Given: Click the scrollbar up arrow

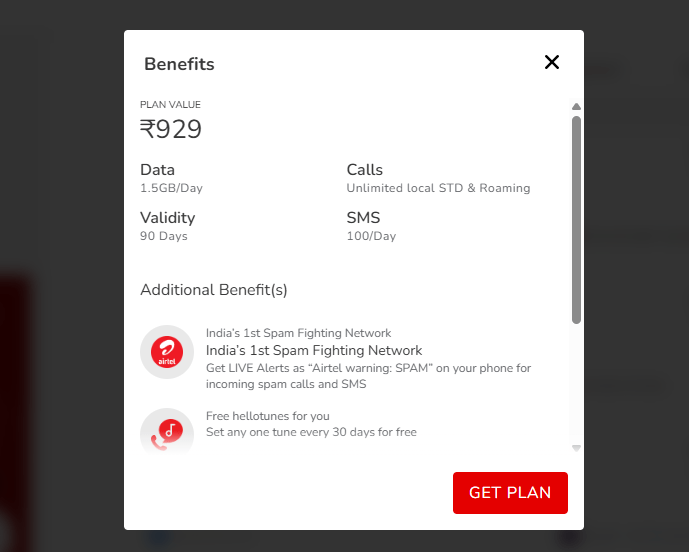Looking at the screenshot, I should coord(576,107).
